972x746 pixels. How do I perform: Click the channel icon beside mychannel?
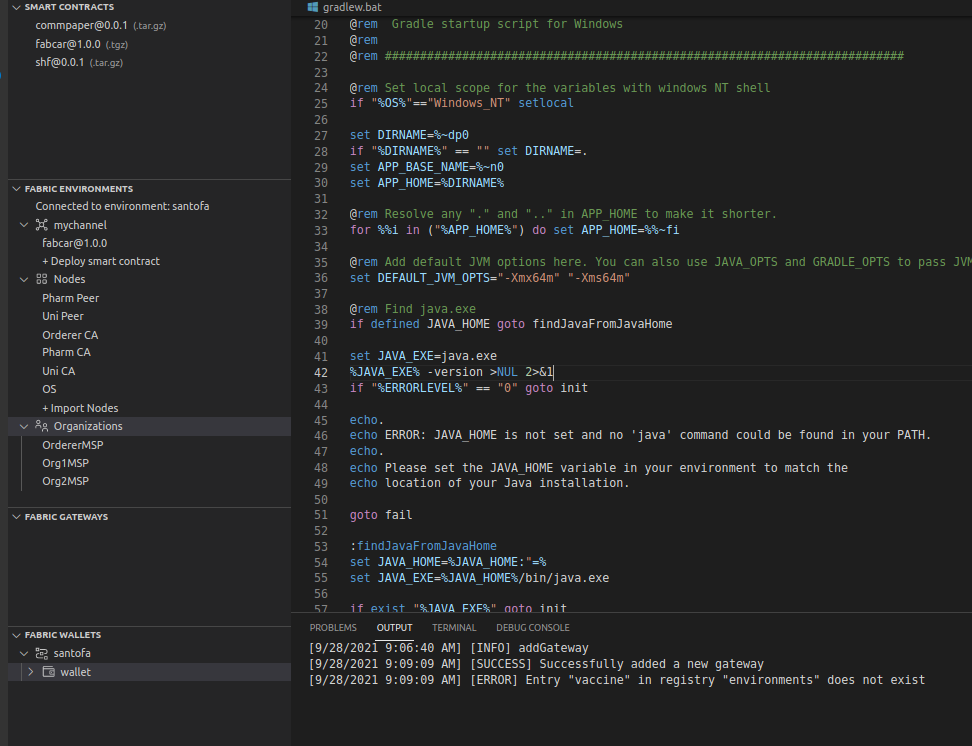[42, 224]
